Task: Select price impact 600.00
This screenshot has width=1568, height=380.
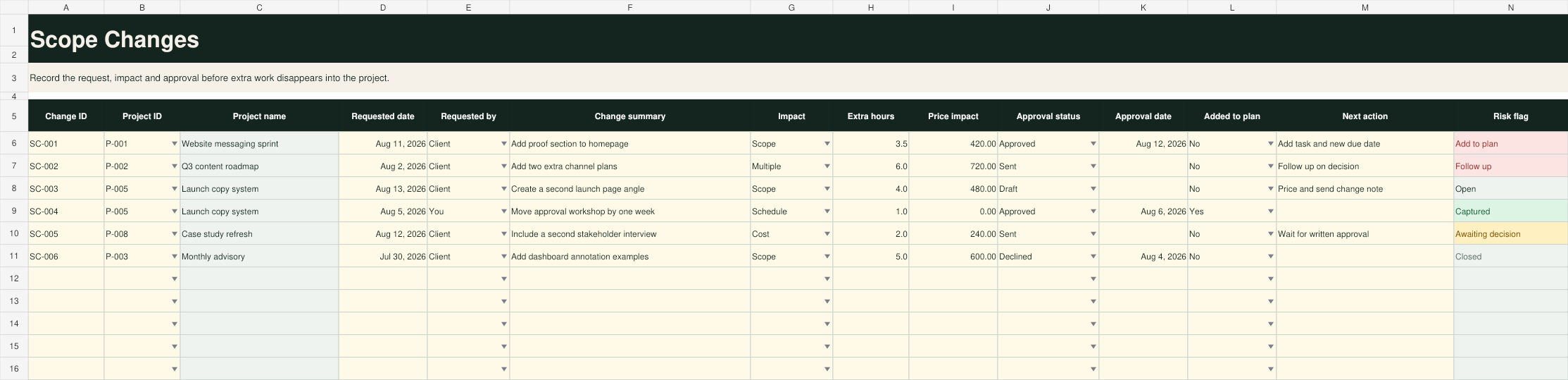Action: click(x=953, y=257)
